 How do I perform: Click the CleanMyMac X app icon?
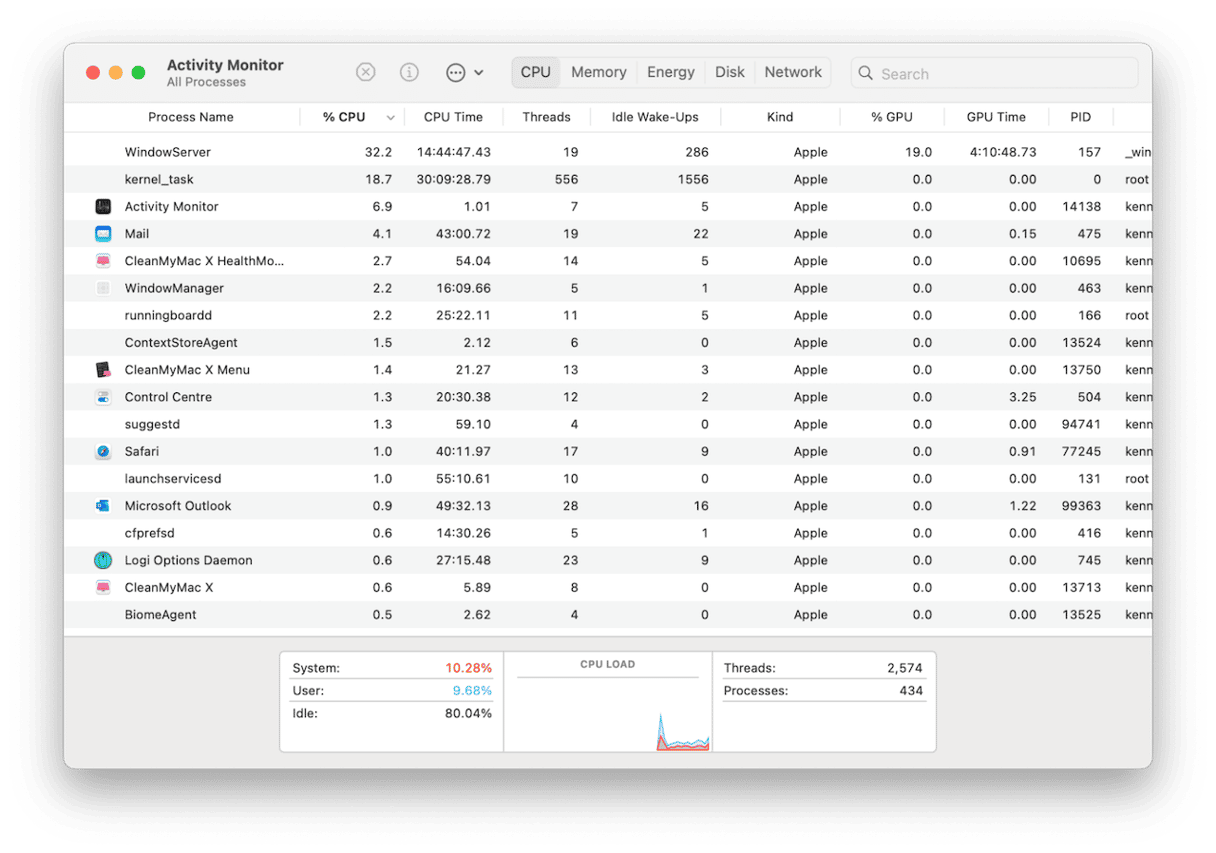click(x=103, y=587)
